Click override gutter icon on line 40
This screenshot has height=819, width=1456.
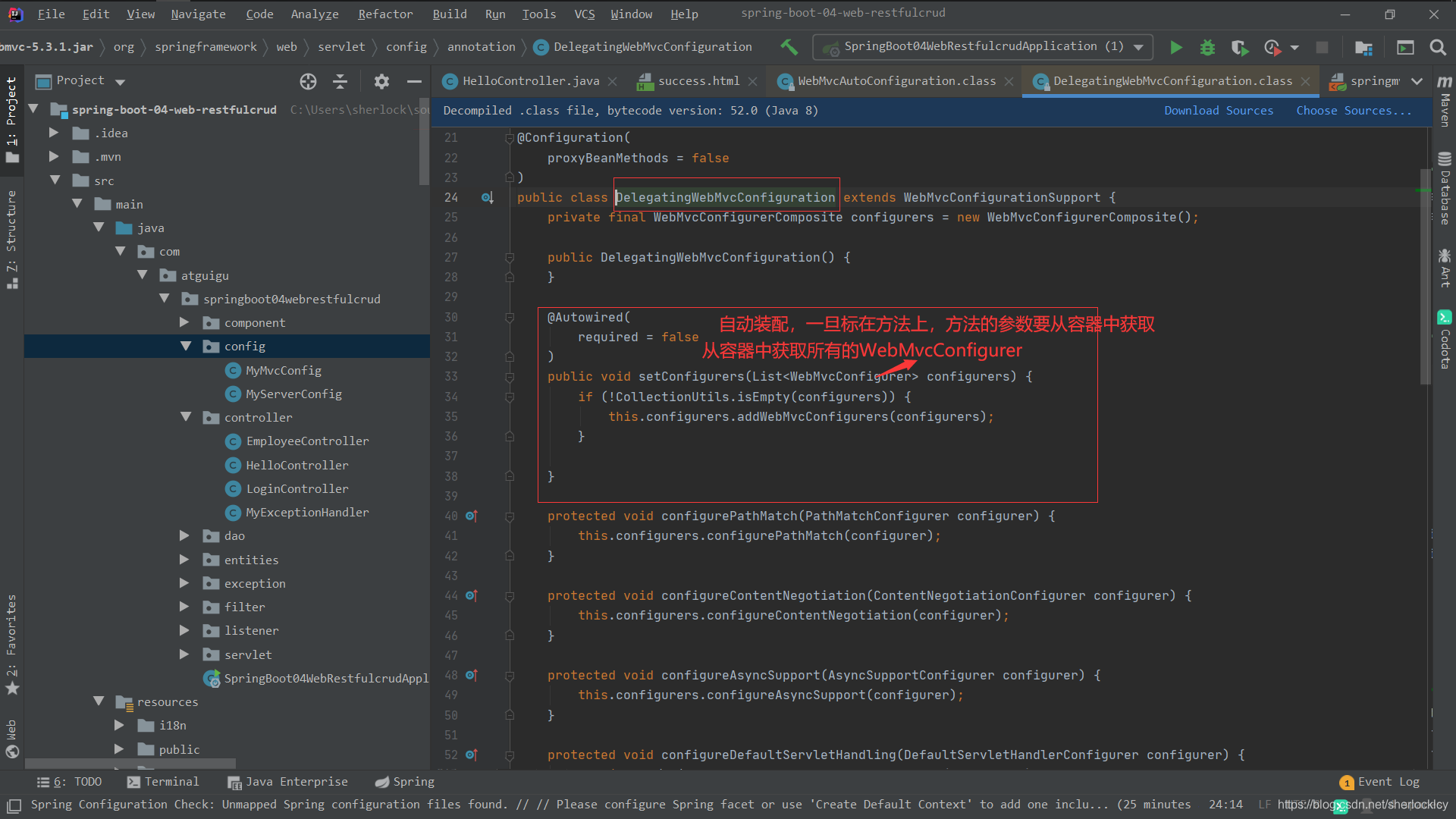click(x=471, y=516)
